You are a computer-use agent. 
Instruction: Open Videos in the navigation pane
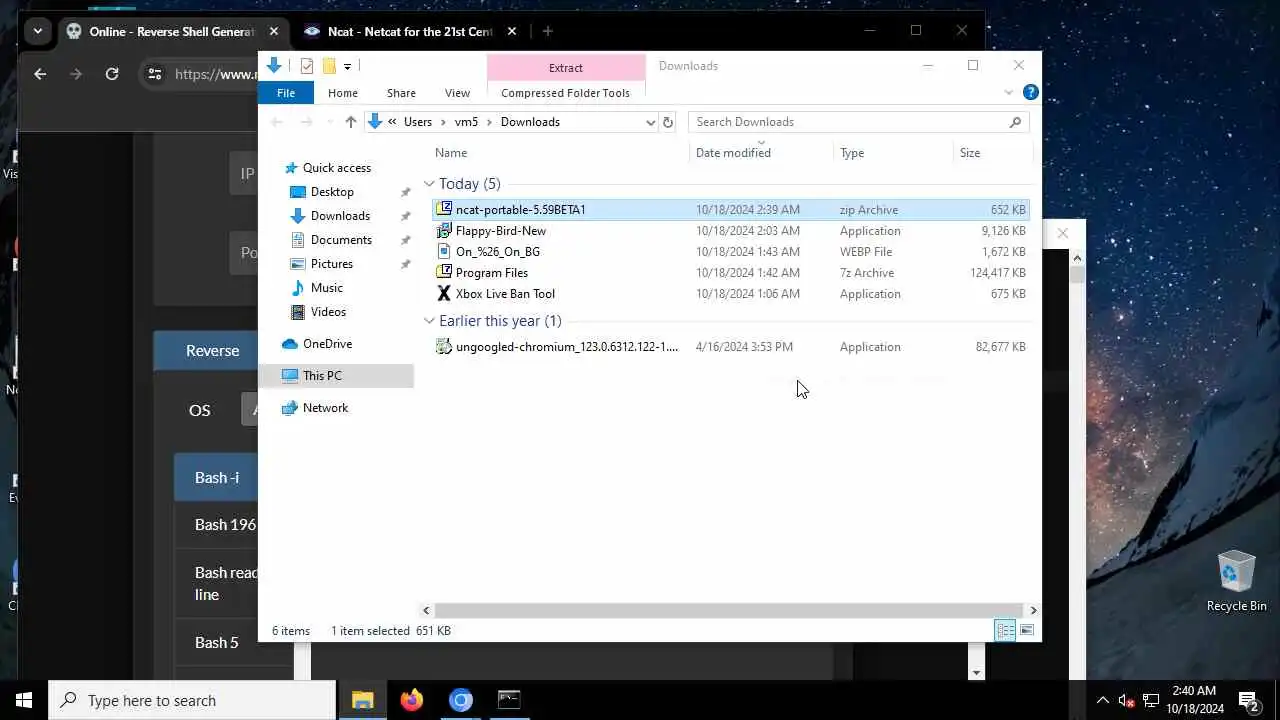point(328,312)
